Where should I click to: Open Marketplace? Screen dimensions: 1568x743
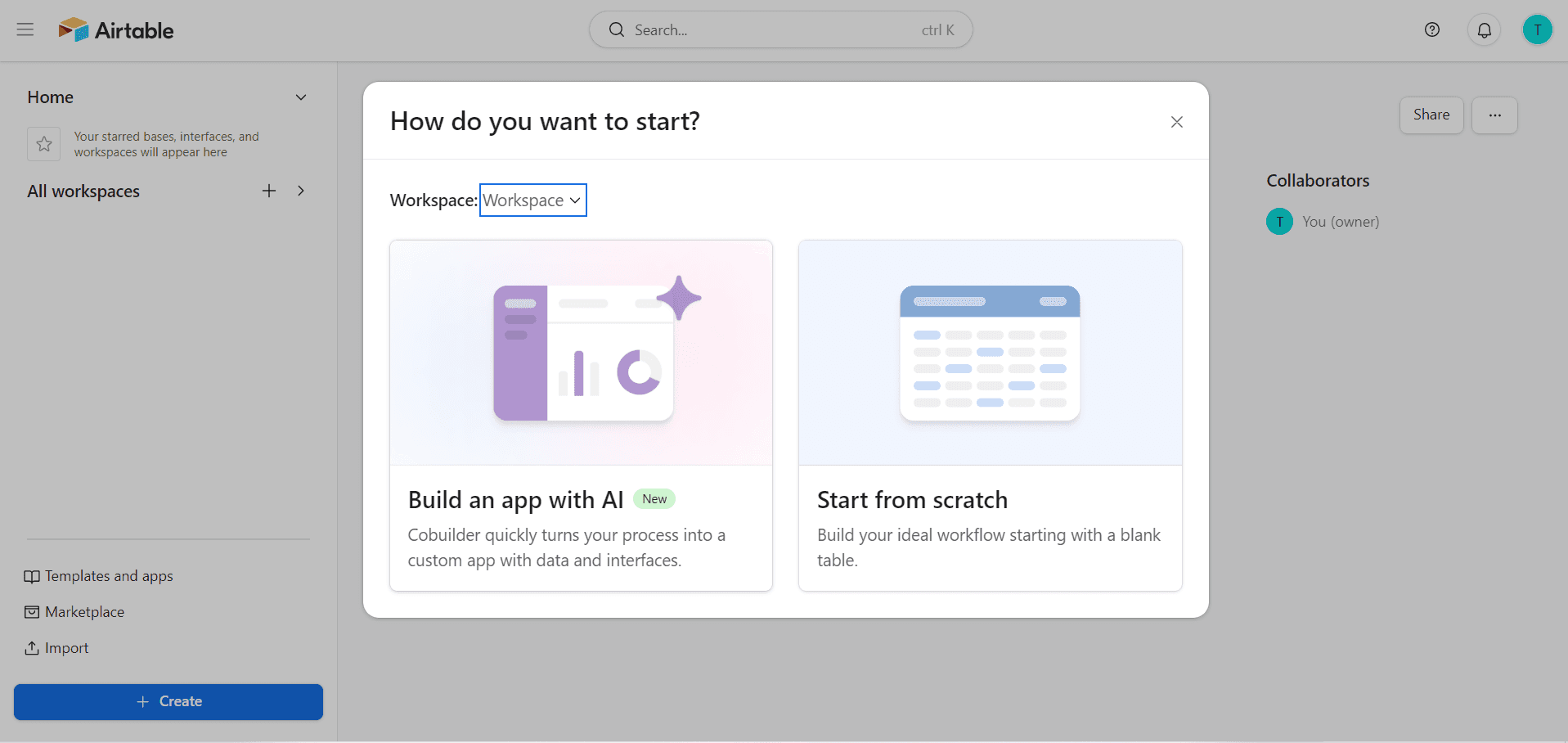point(74,612)
